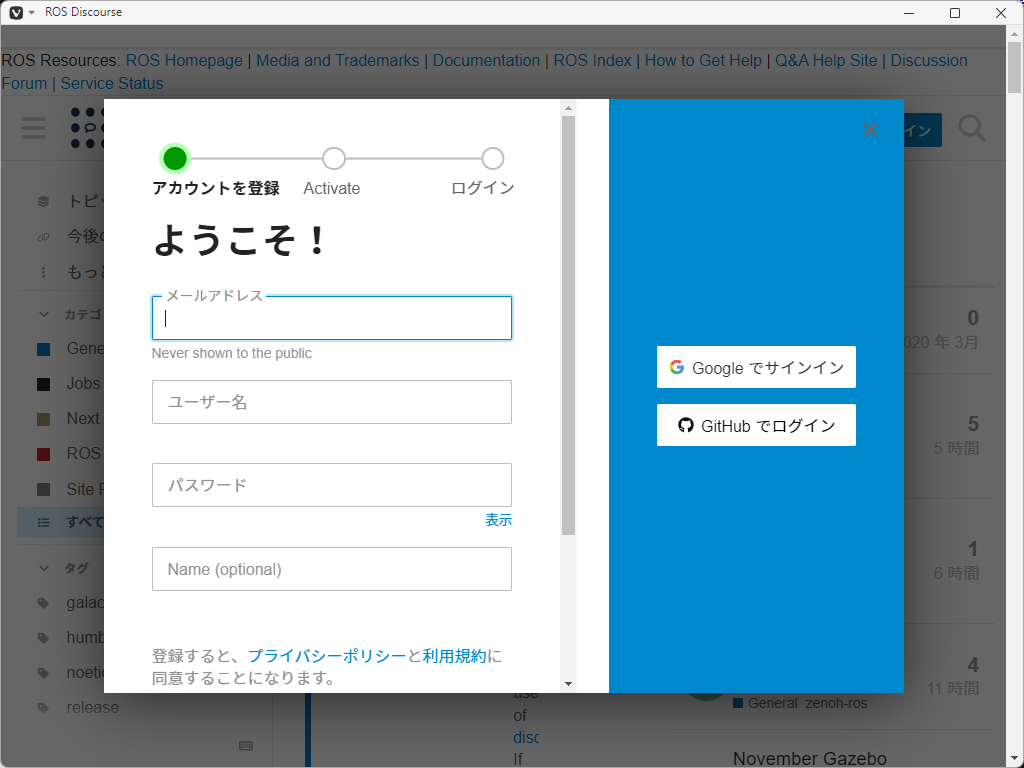The image size is (1024, 768).
Task: Sign in with Google button
Action: coord(756,367)
